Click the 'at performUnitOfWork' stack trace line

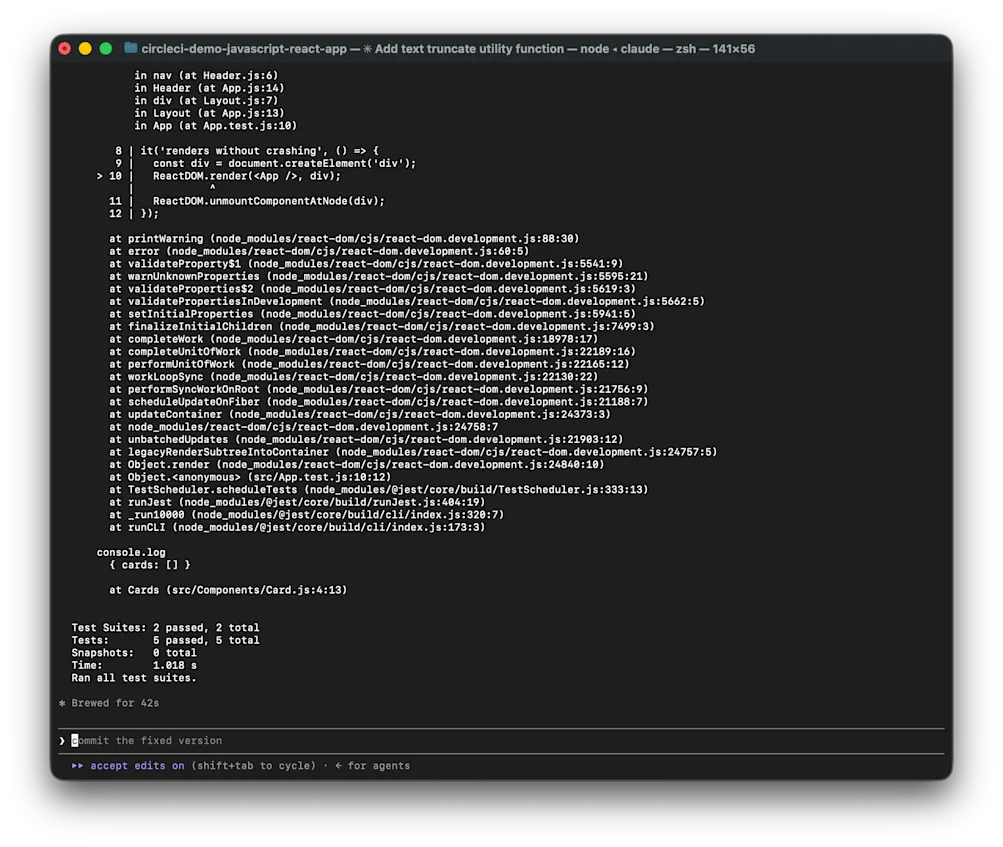tap(369, 364)
